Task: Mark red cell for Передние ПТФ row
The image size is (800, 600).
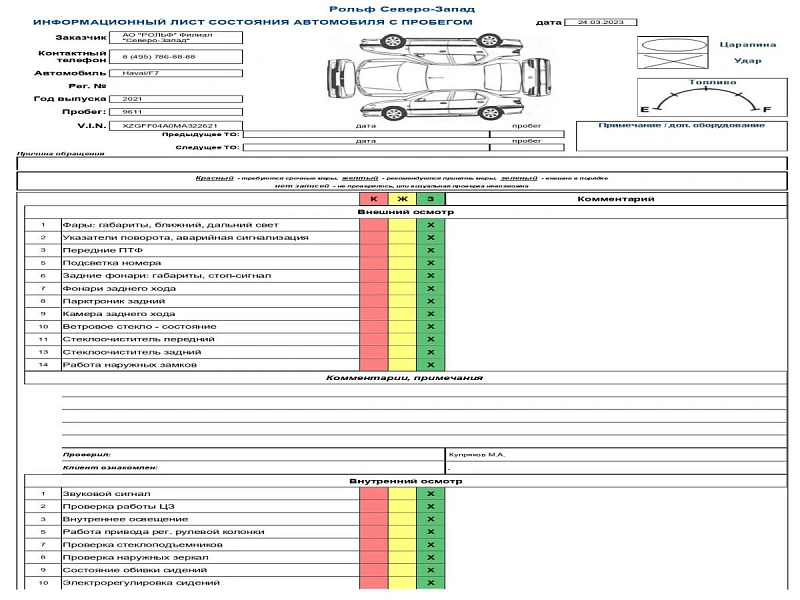Action: (x=373, y=250)
